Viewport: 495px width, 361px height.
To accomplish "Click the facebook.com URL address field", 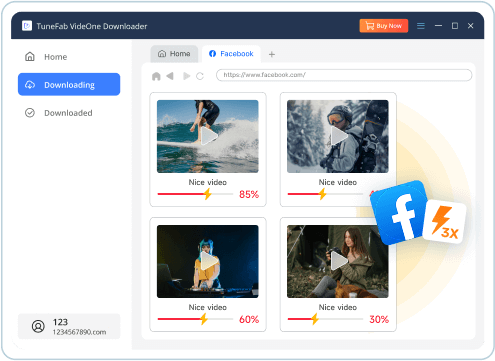I will pyautogui.click(x=344, y=75).
